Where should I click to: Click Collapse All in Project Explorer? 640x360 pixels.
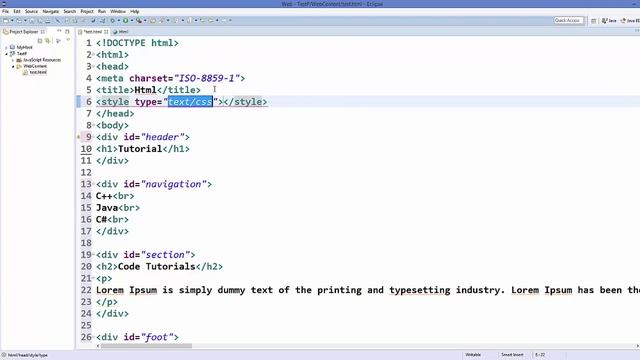point(40,41)
